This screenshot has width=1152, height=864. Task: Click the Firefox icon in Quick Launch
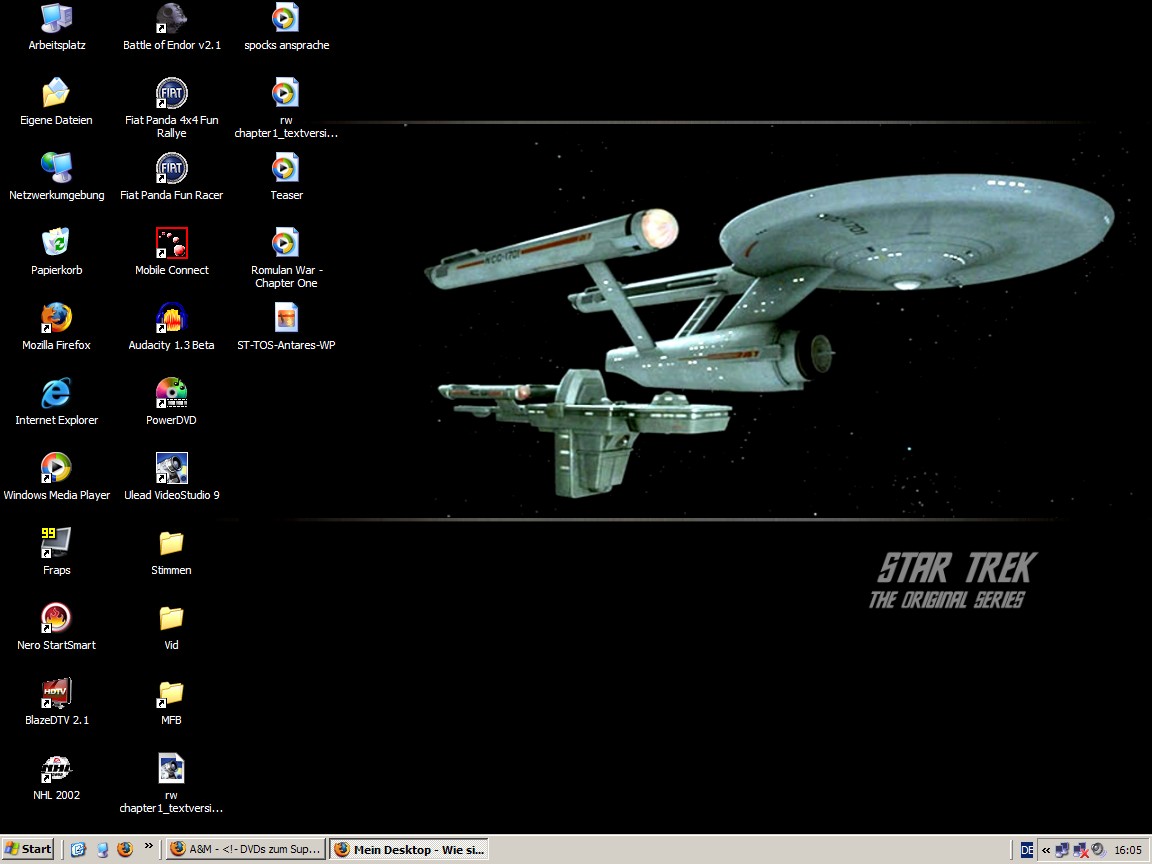click(x=125, y=850)
